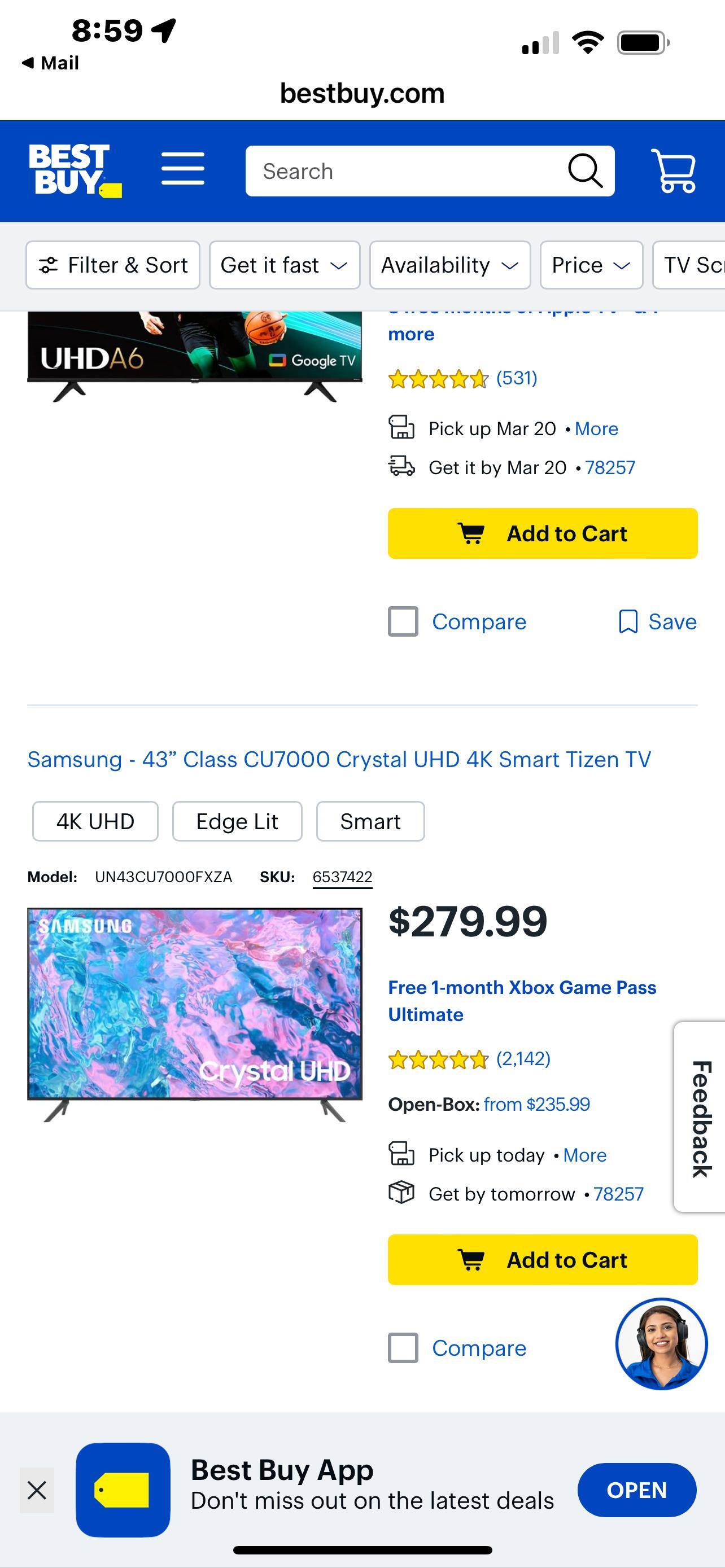
Task: Add Samsung 43" TV to cart
Action: click(543, 1259)
